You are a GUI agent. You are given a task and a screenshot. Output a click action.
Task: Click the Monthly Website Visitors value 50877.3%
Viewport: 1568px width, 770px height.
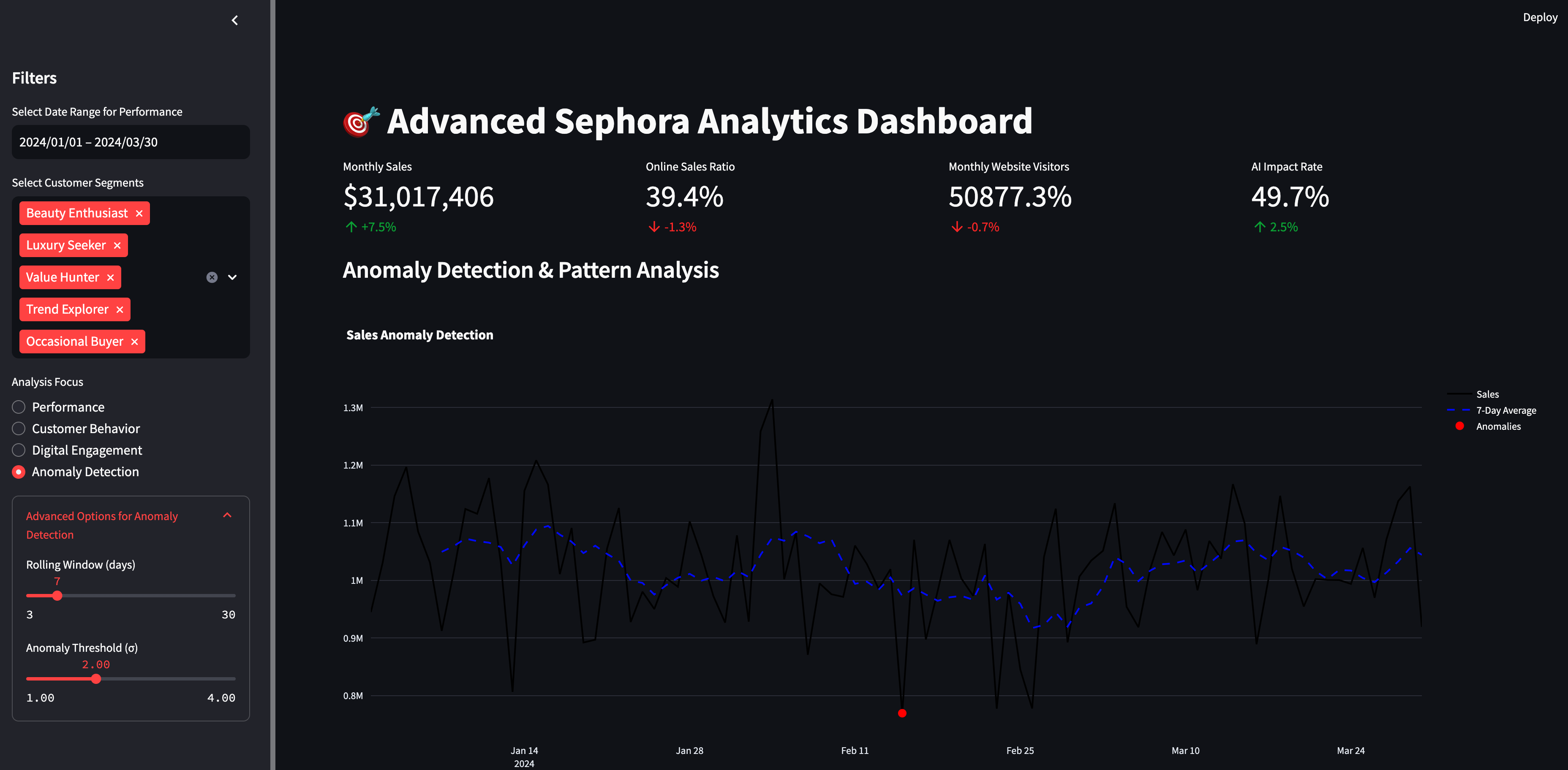click(x=1010, y=197)
